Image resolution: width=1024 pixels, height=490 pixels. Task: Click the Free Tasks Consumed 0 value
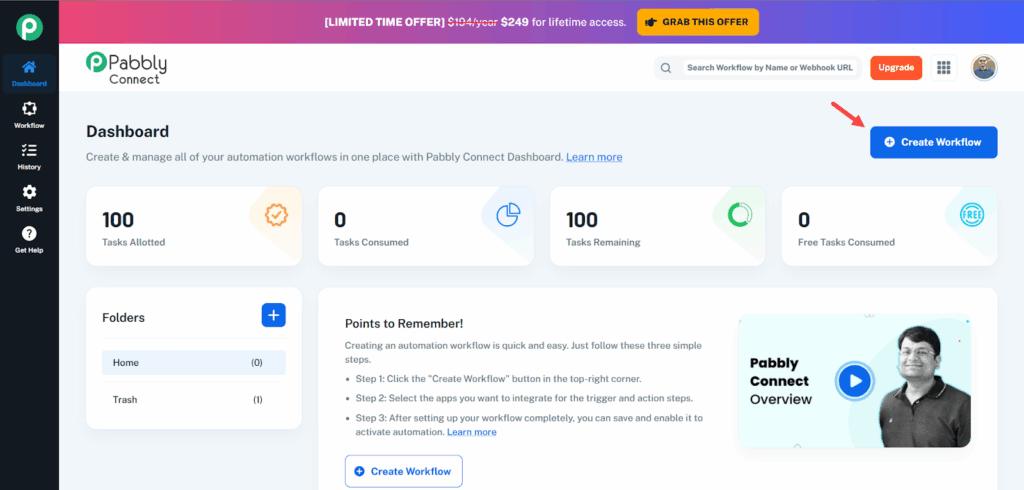pos(804,220)
